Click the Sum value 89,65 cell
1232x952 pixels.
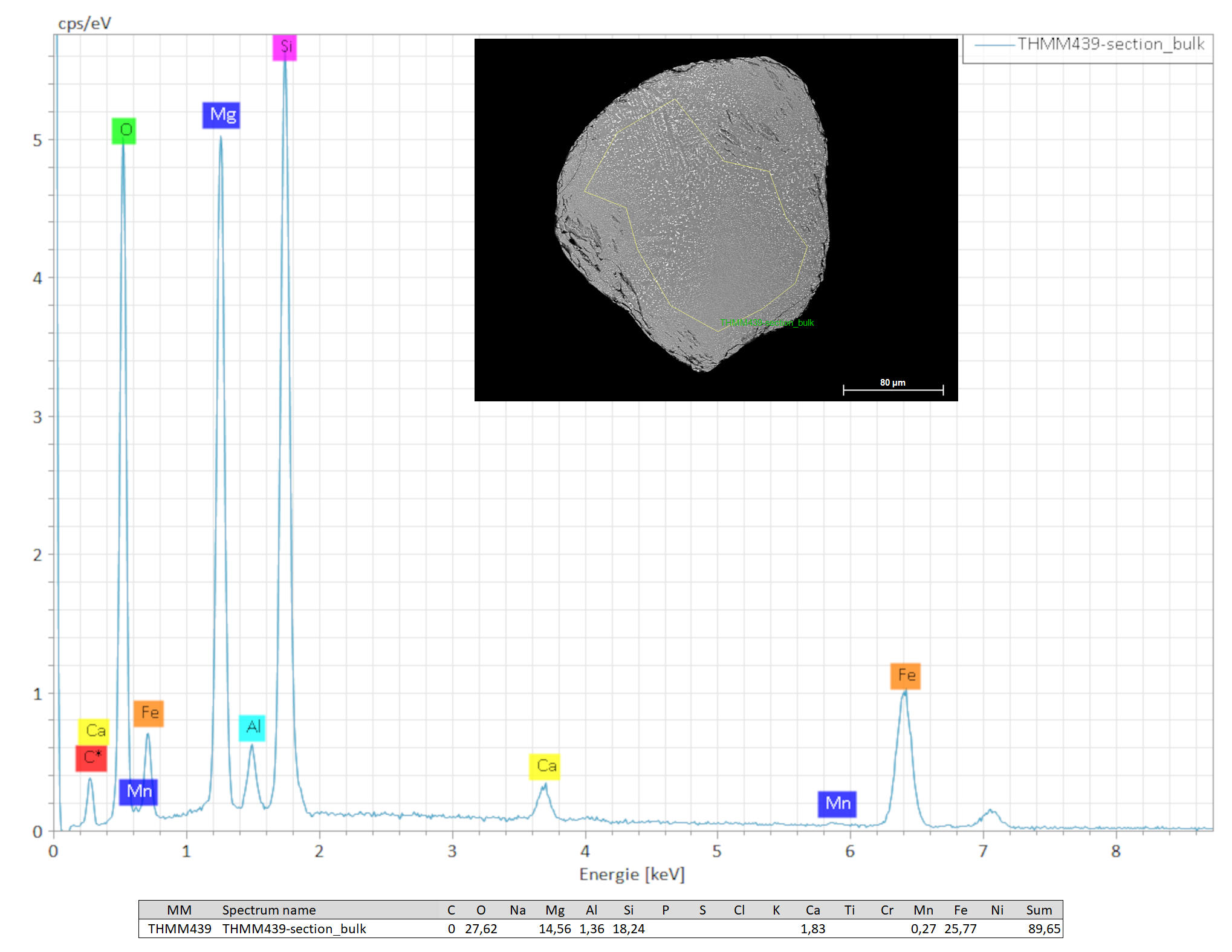1043,929
